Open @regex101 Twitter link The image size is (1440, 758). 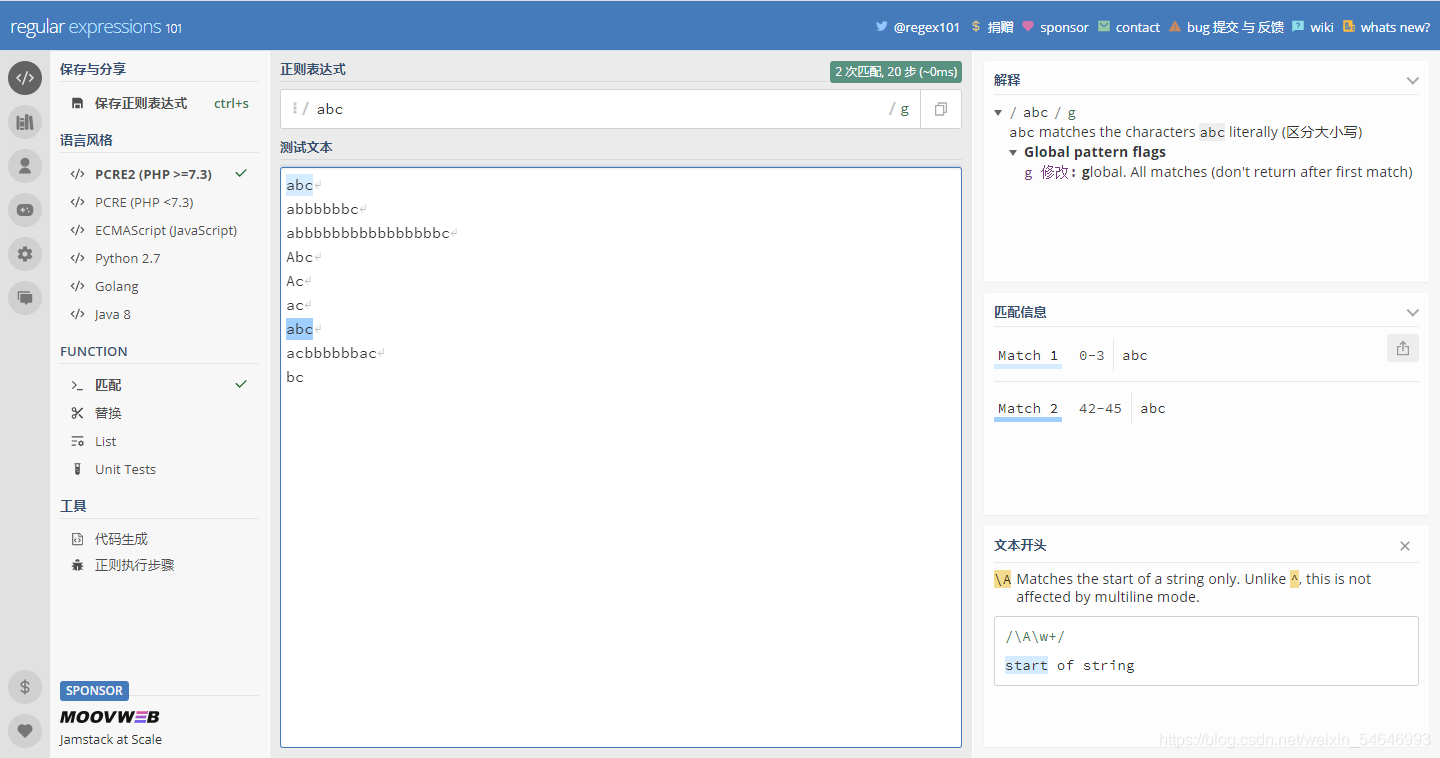(926, 27)
